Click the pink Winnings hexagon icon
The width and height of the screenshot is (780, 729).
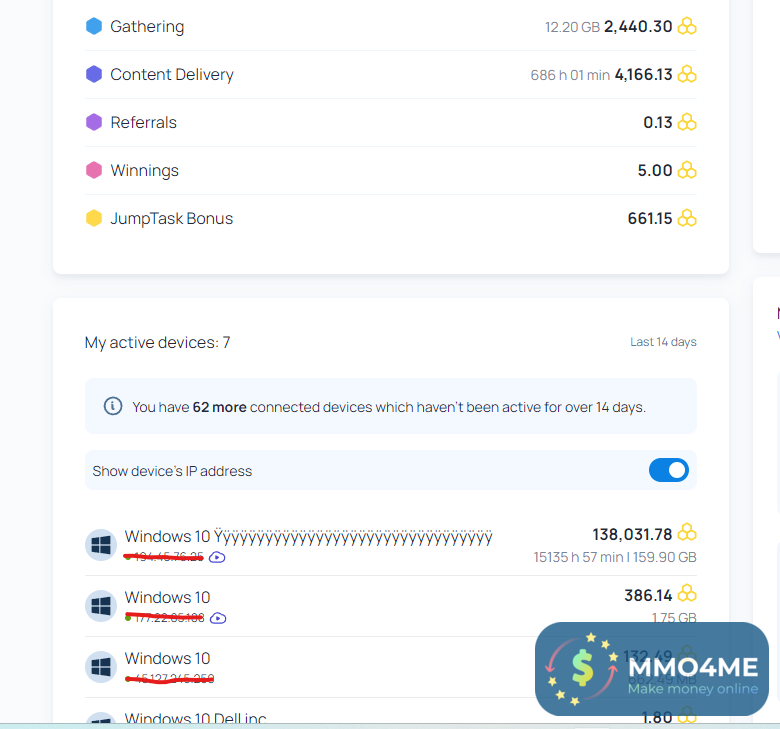pyautogui.click(x=94, y=171)
